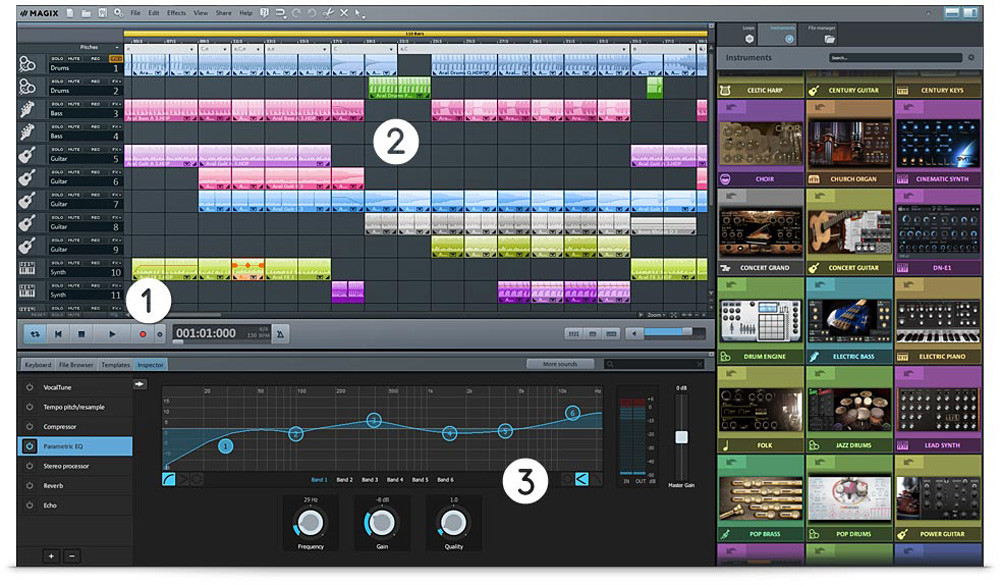The width and height of the screenshot is (1000, 586).
Task: Toggle the Echo effect power button
Action: [29, 505]
